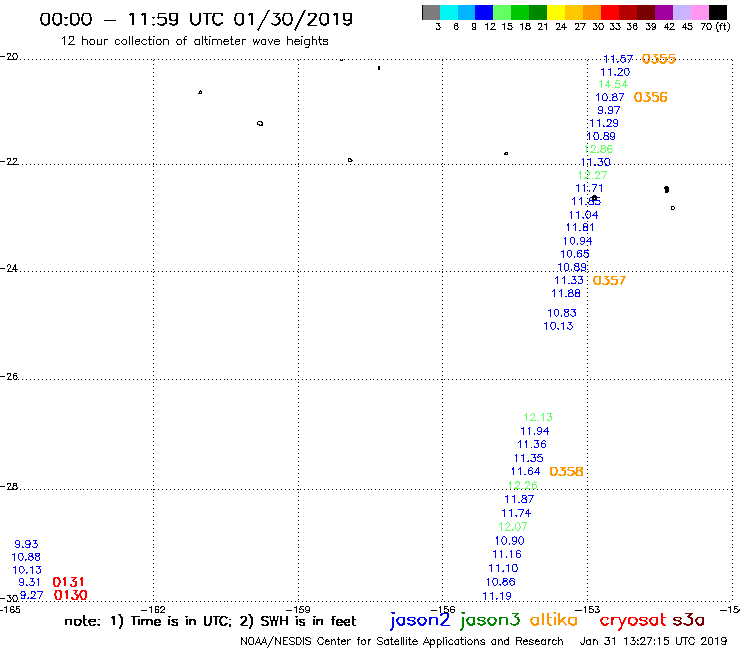
Task: Click the wave height value 11.94
Action: pyautogui.click(x=535, y=431)
